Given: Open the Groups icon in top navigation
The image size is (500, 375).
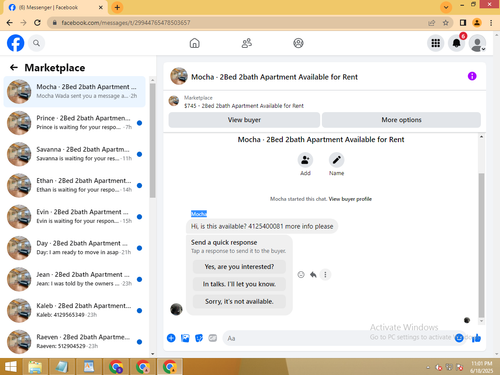Looking at the screenshot, I should click(x=298, y=43).
